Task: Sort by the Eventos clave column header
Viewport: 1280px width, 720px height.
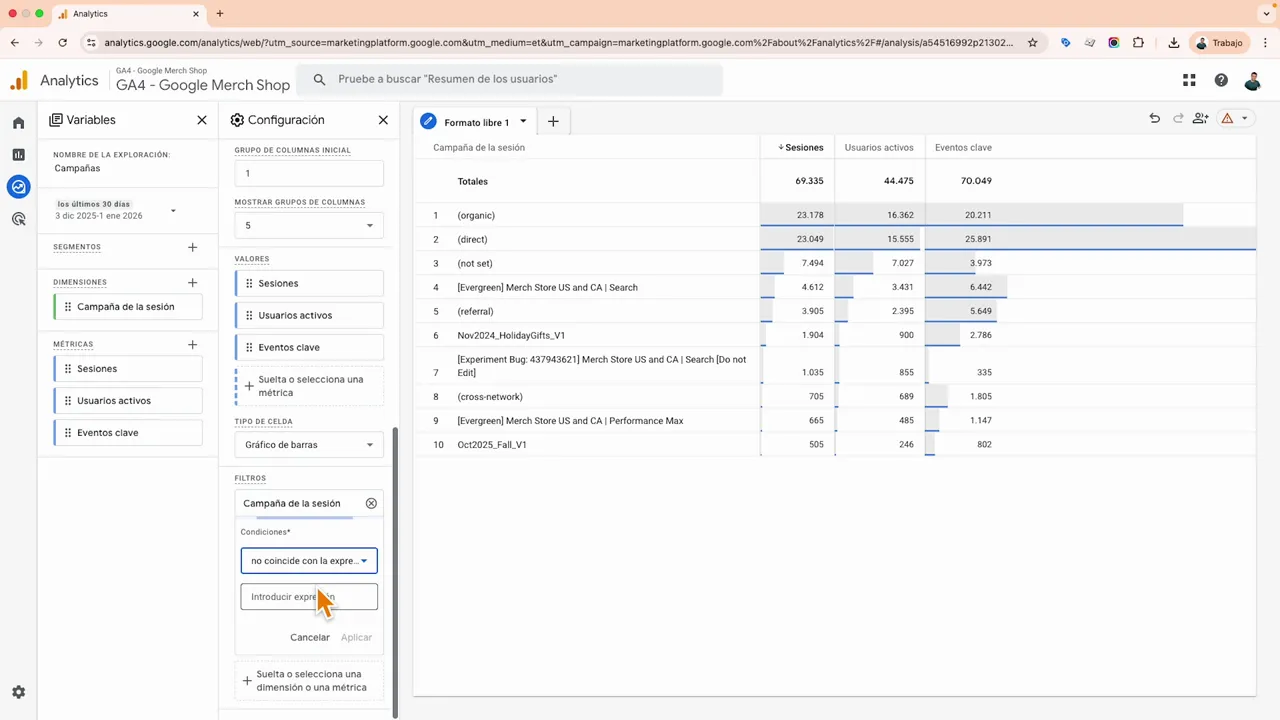Action: (963, 148)
